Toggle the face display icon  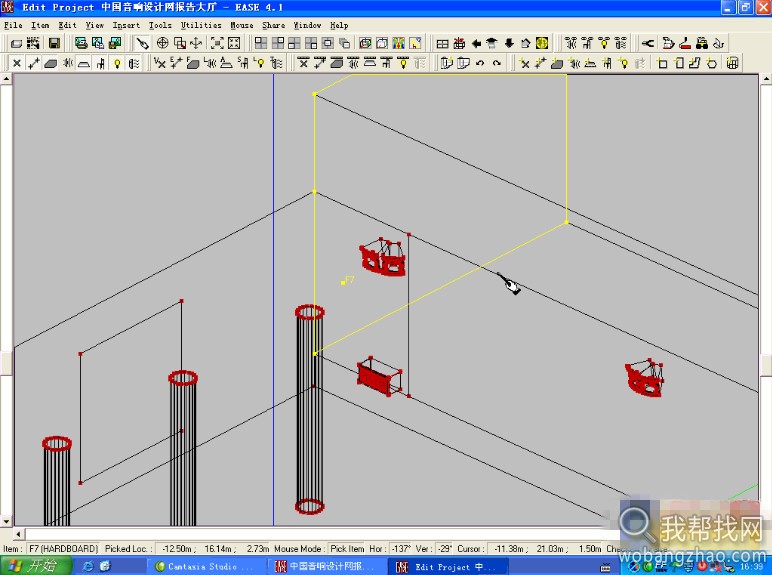[50, 63]
